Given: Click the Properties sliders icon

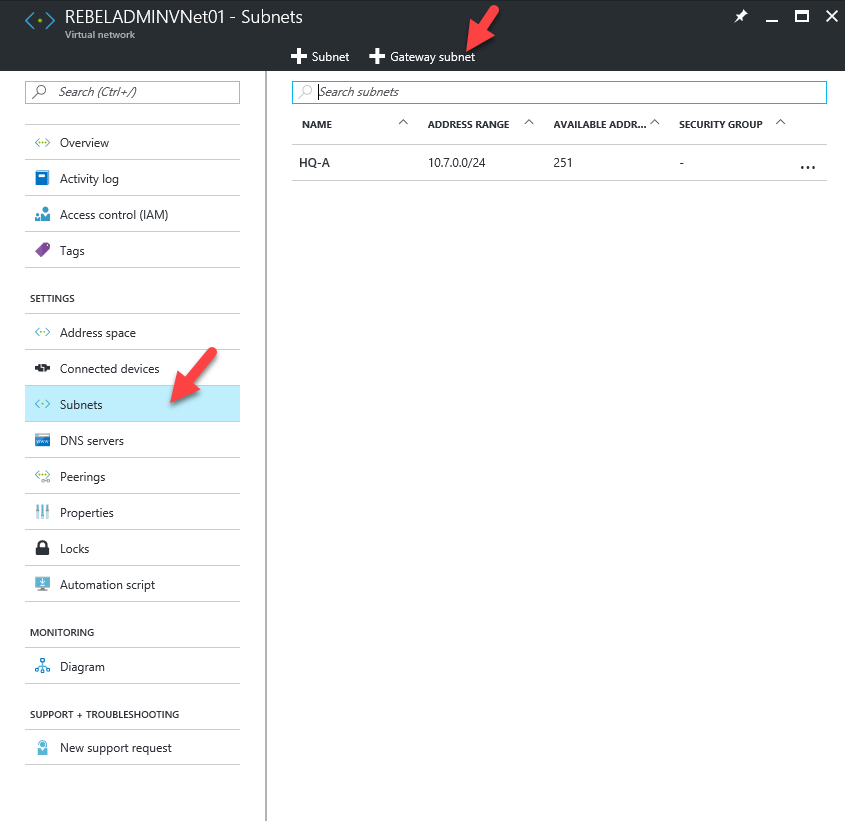Looking at the screenshot, I should [43, 512].
